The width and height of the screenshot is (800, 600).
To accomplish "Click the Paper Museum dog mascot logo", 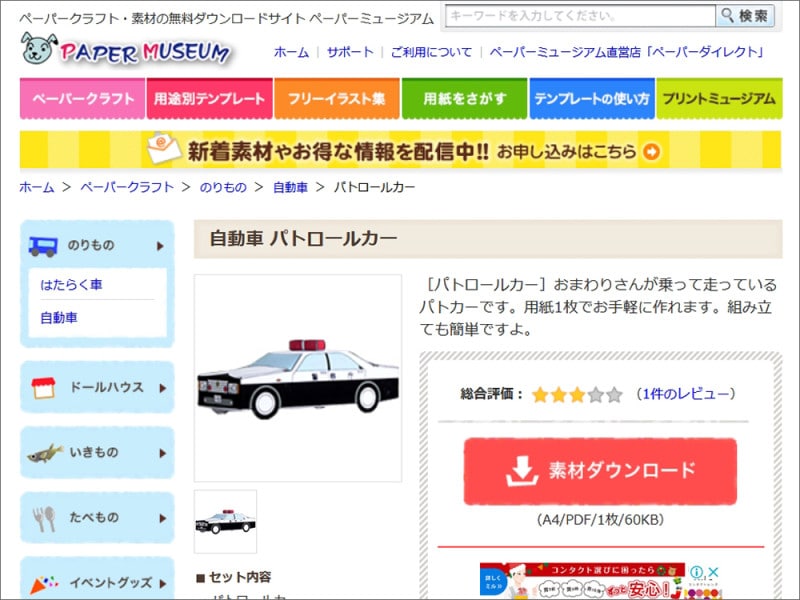I will click(x=35, y=52).
